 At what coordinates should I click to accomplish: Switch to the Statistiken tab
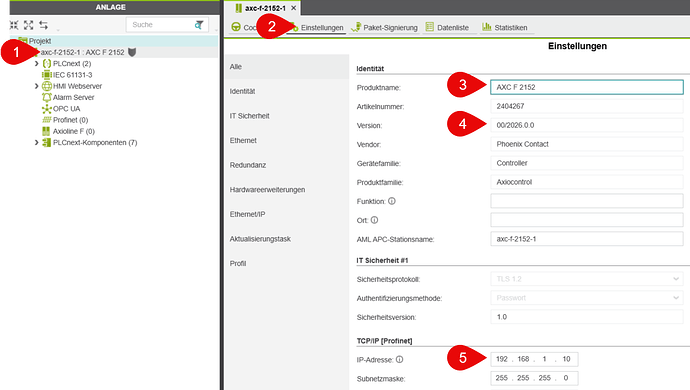coord(505,27)
